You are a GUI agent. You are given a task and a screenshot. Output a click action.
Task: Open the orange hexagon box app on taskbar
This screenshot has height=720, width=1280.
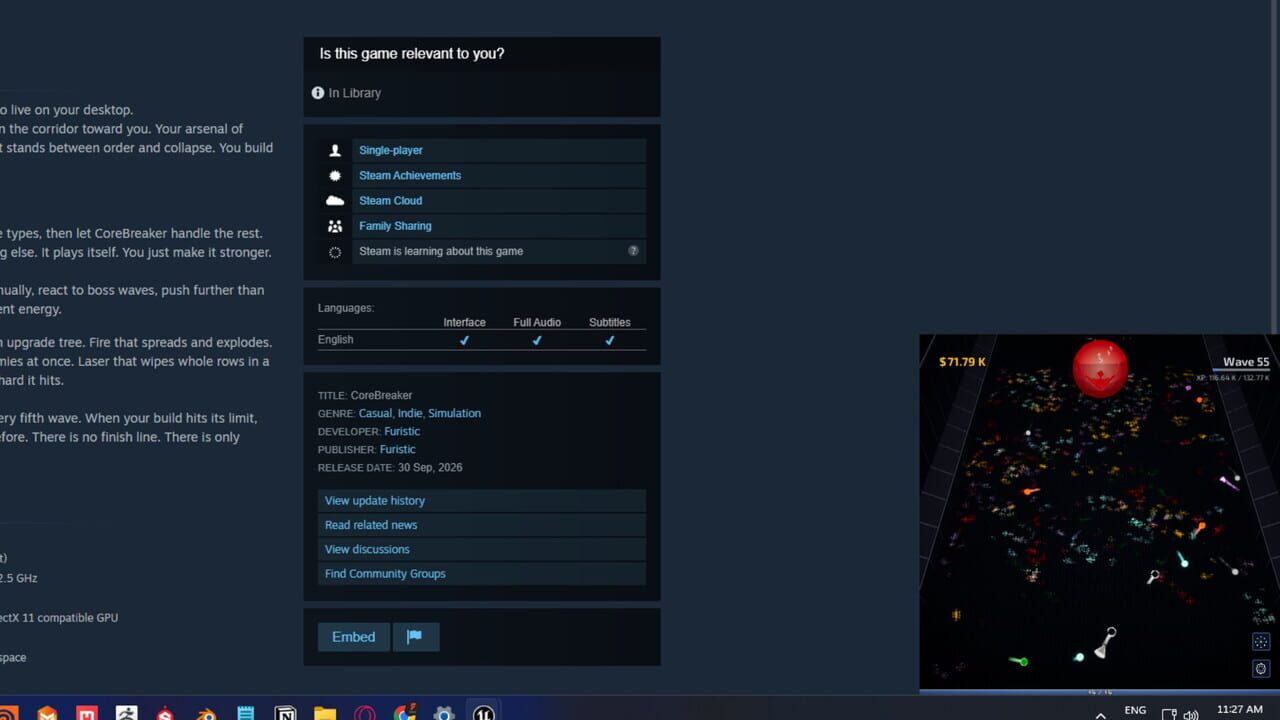47,714
